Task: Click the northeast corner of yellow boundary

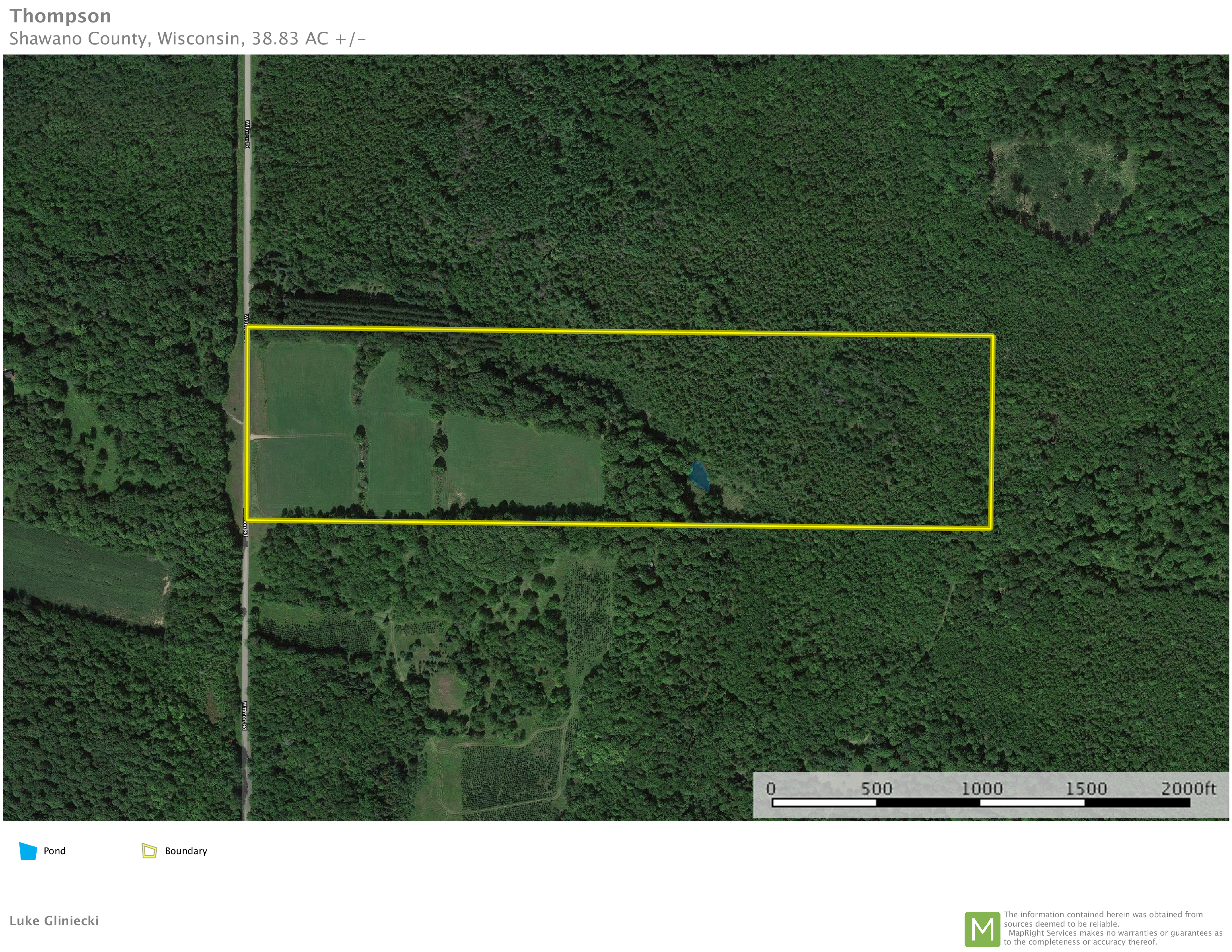Action: pyautogui.click(x=993, y=337)
